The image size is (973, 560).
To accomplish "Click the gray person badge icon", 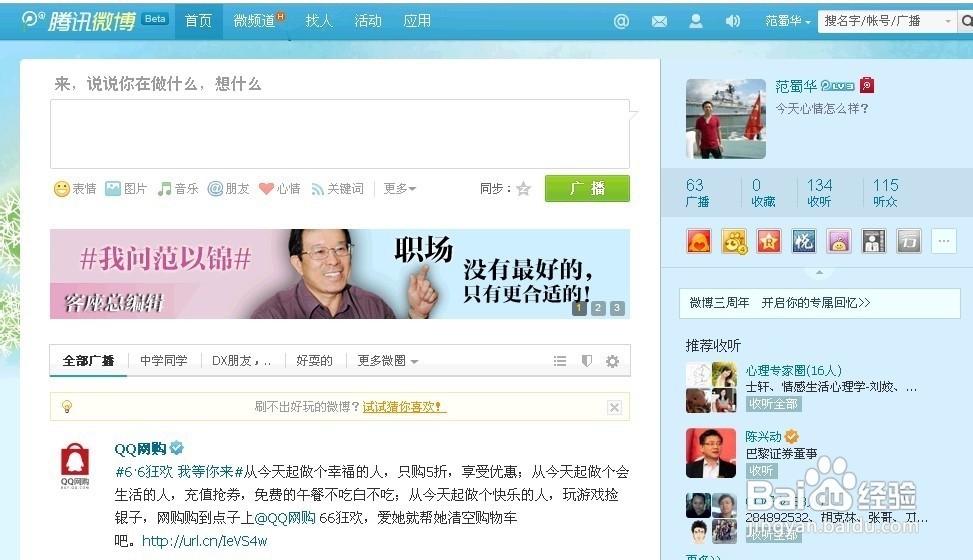I will (x=874, y=241).
